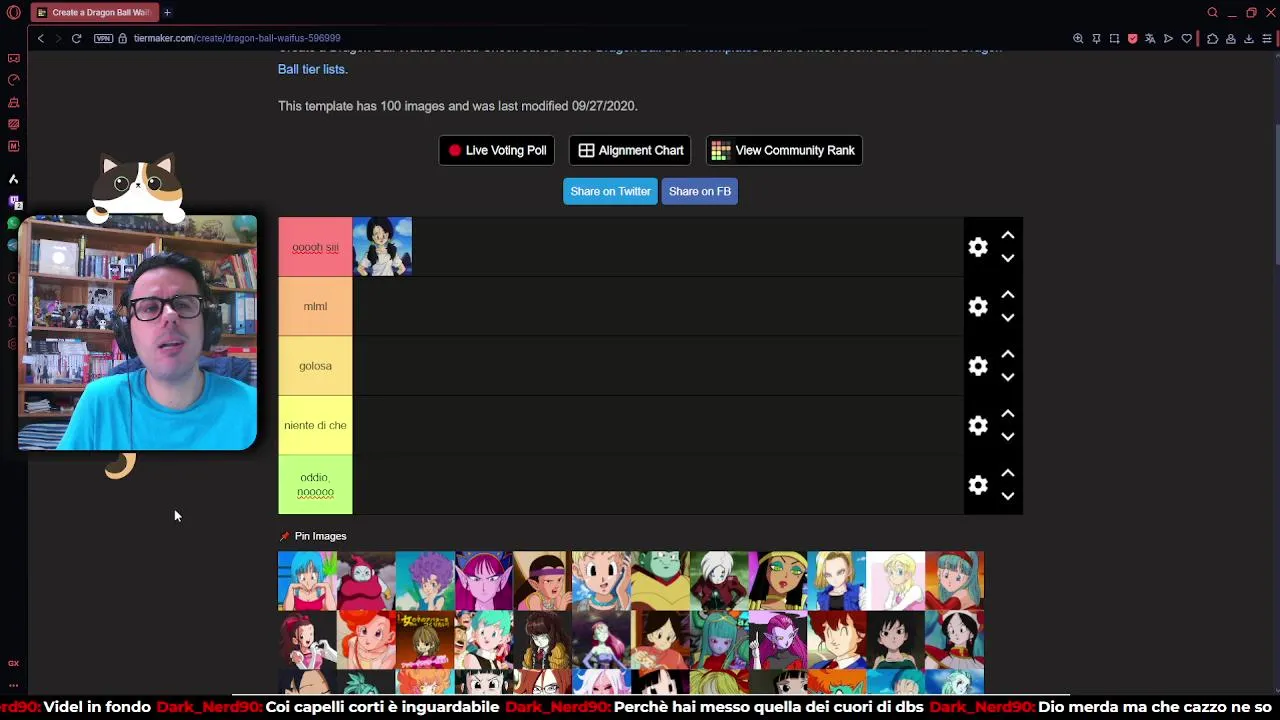Image resolution: width=1280 pixels, height=720 pixels.
Task: Toggle the VPN badge in address bar
Action: tap(103, 38)
